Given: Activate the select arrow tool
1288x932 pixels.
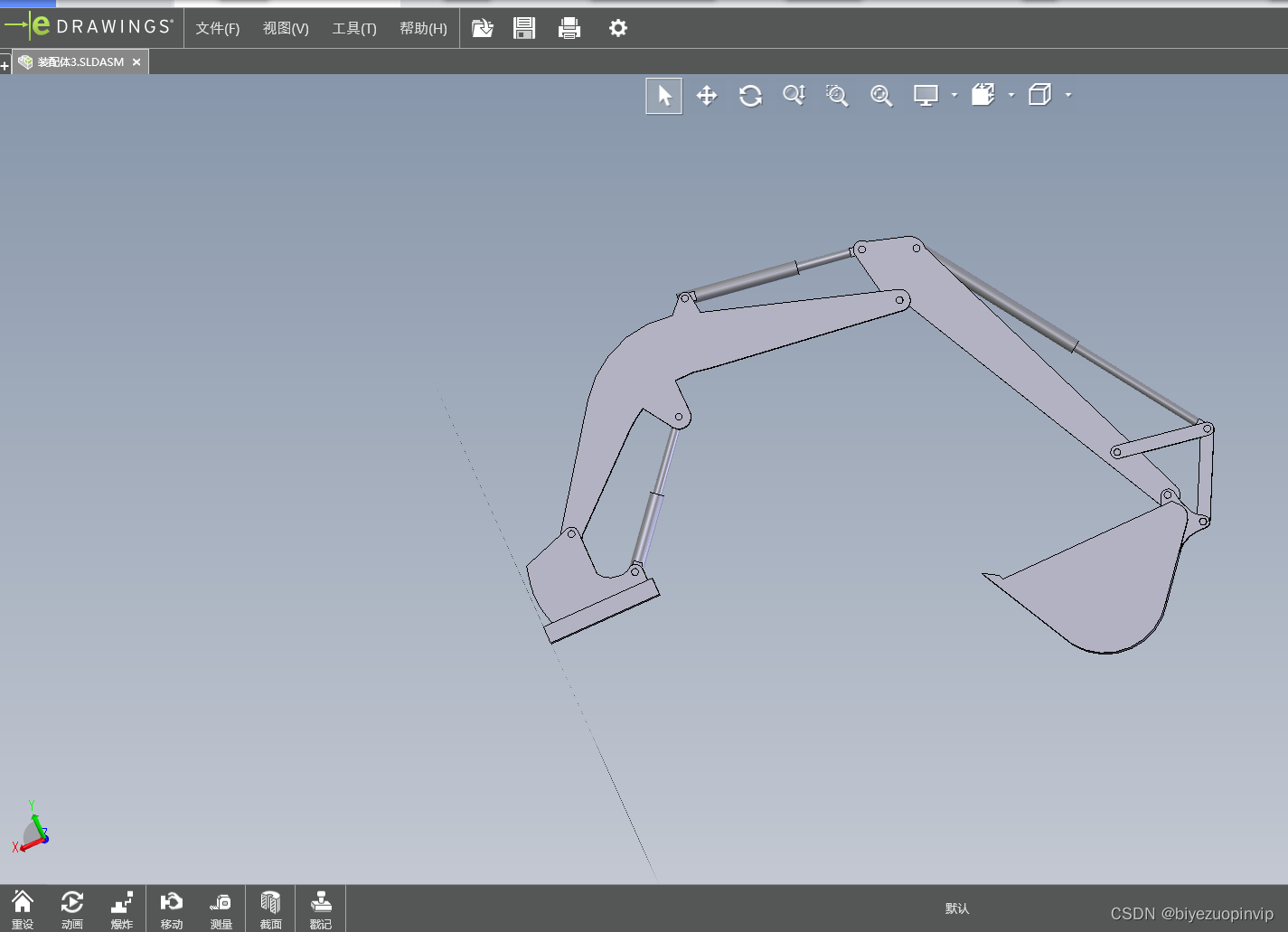Looking at the screenshot, I should pos(664,96).
